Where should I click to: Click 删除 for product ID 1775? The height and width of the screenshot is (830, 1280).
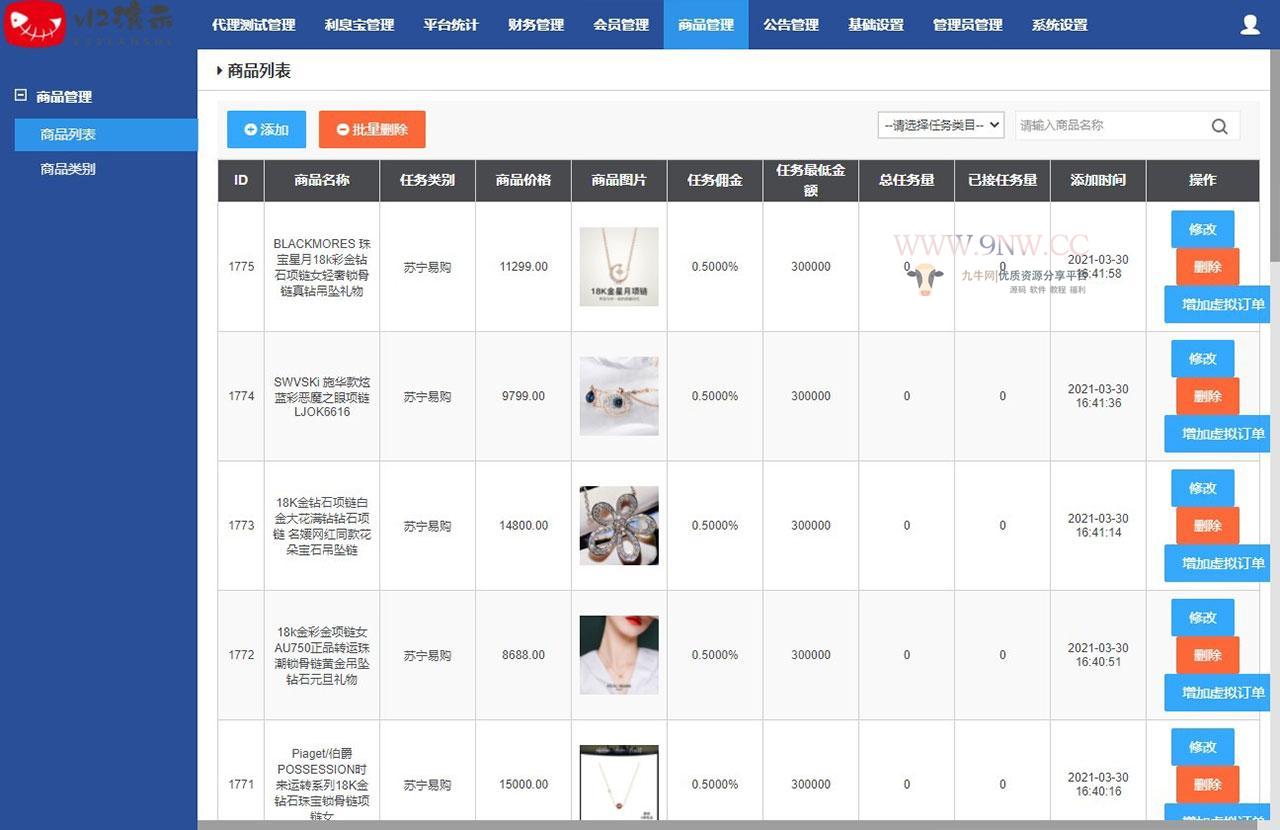tap(1207, 267)
